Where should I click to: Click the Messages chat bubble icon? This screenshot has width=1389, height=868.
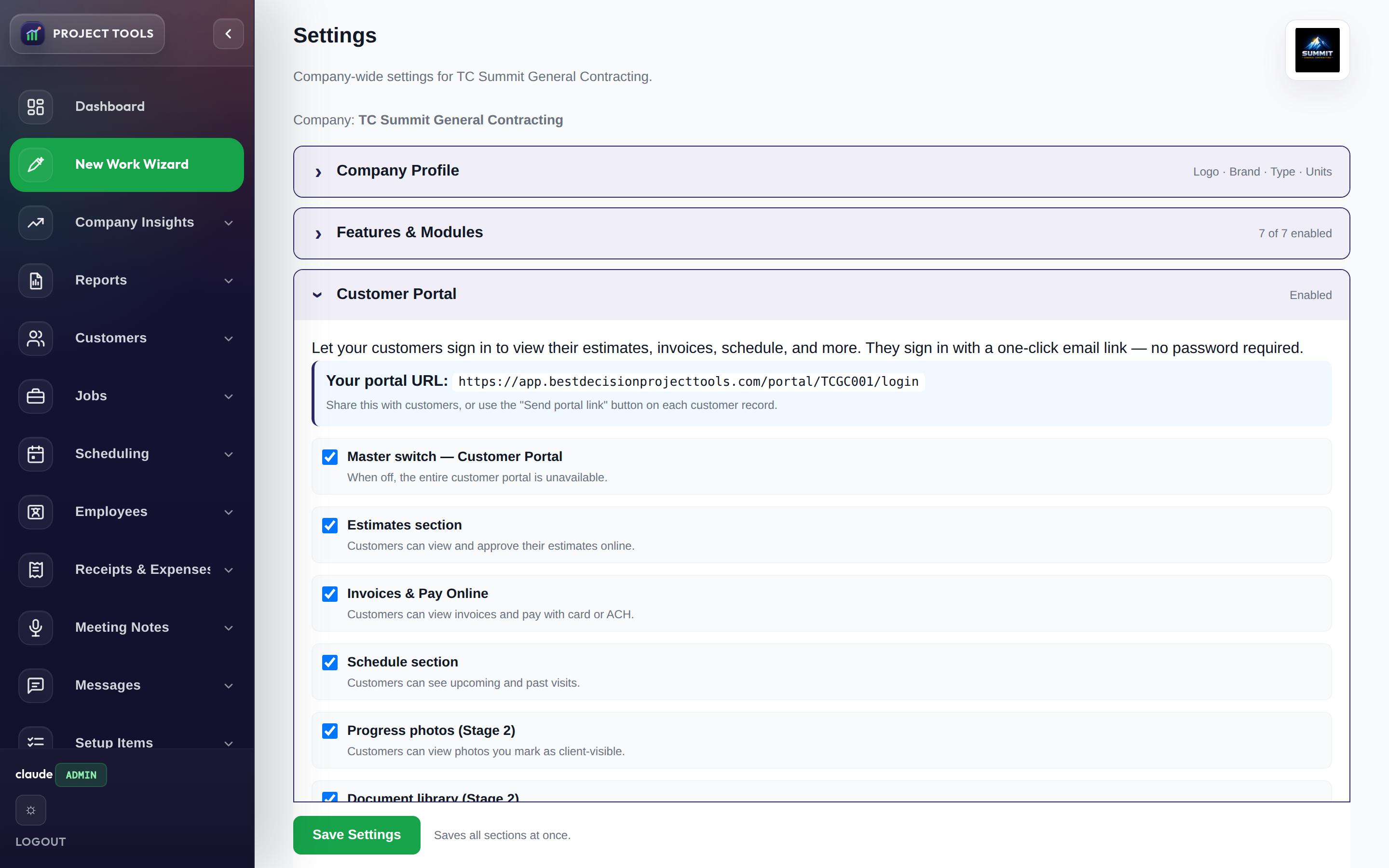pyautogui.click(x=36, y=685)
